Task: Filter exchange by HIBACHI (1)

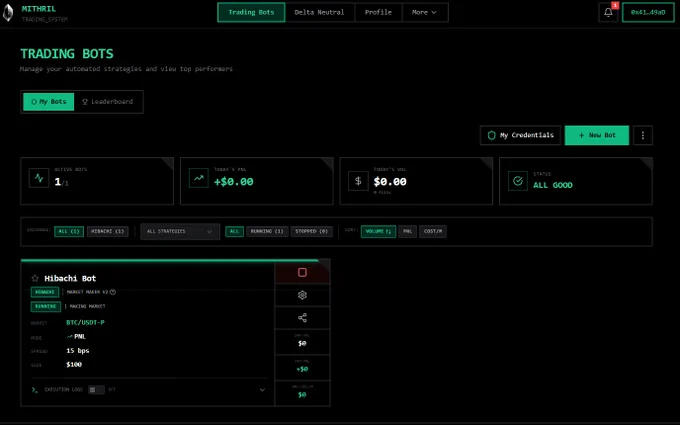Action: (x=108, y=231)
